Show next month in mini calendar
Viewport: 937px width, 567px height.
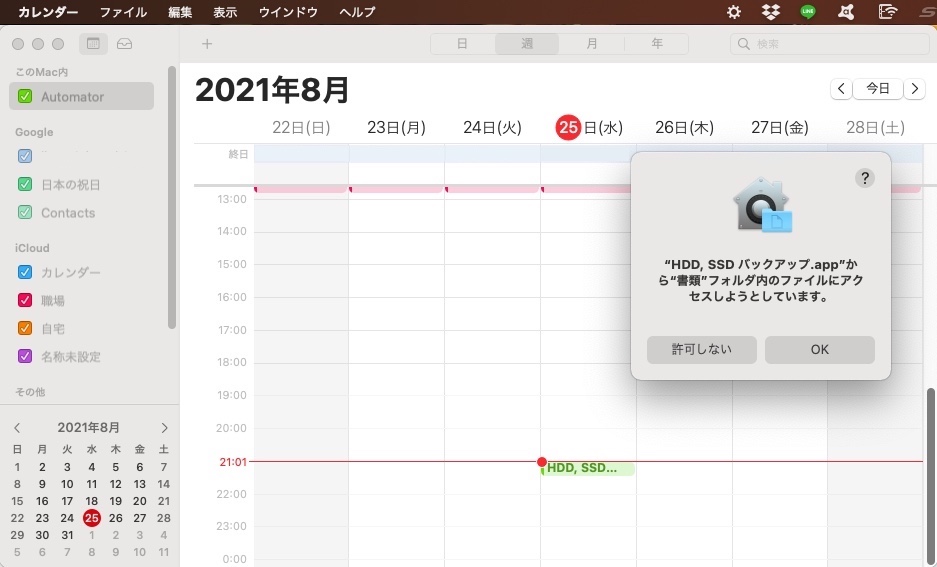[164, 428]
